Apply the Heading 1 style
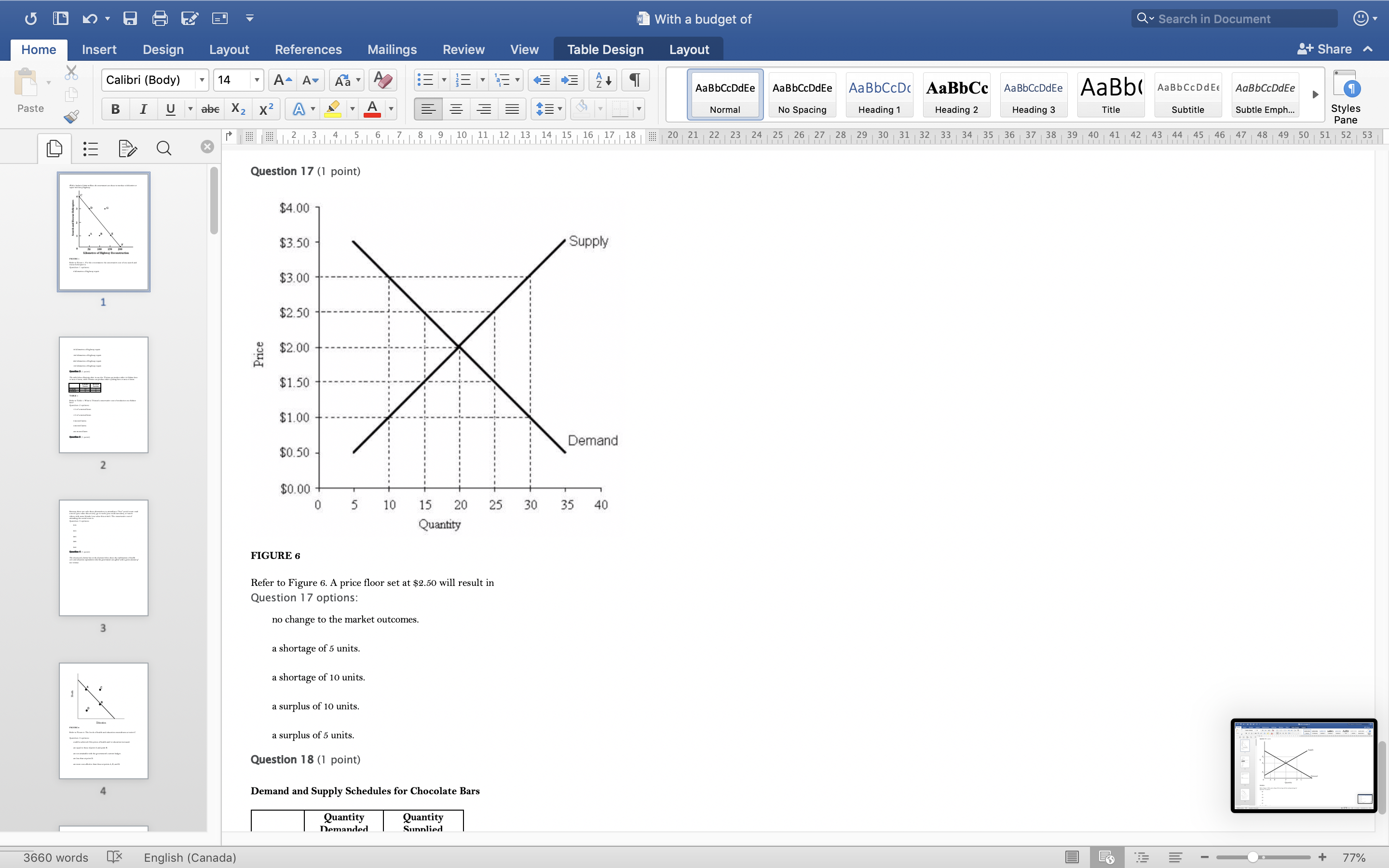This screenshot has width=1389, height=868. (879, 95)
